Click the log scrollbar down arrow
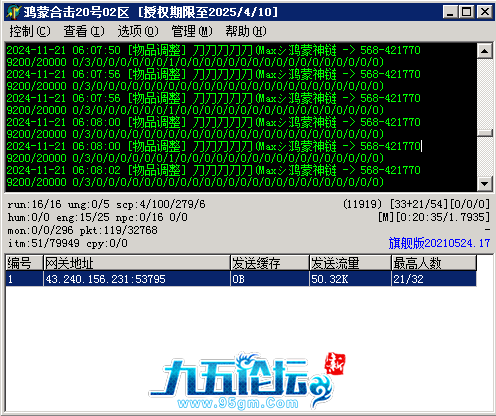 pos(485,183)
